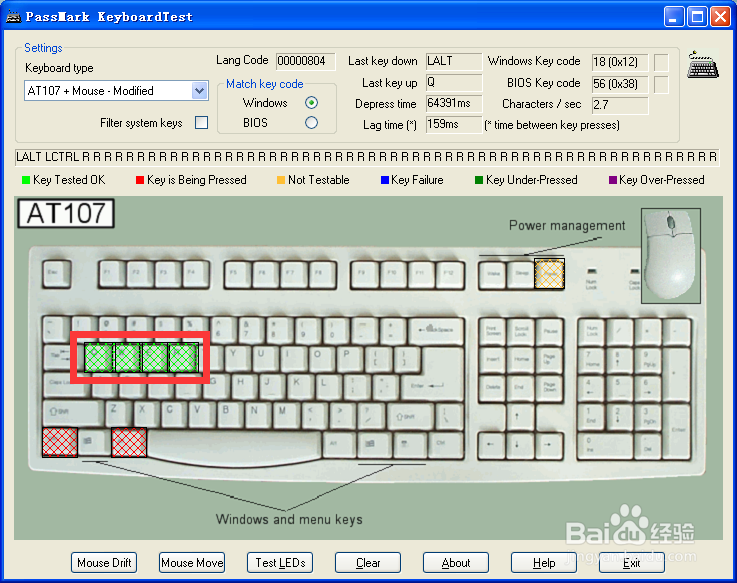Click the left Shift key on the keyboard image

(73, 413)
